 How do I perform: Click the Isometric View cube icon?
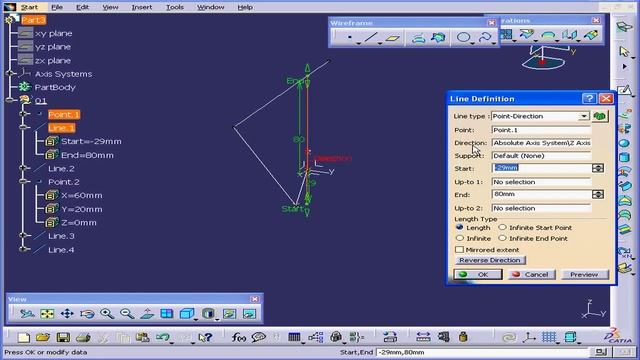(x=187, y=313)
